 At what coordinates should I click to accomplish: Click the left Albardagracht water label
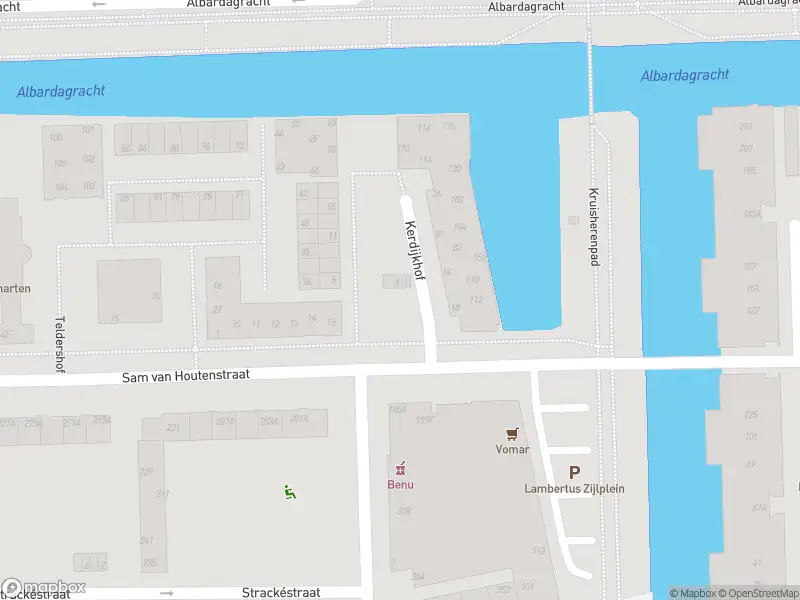[x=61, y=92]
